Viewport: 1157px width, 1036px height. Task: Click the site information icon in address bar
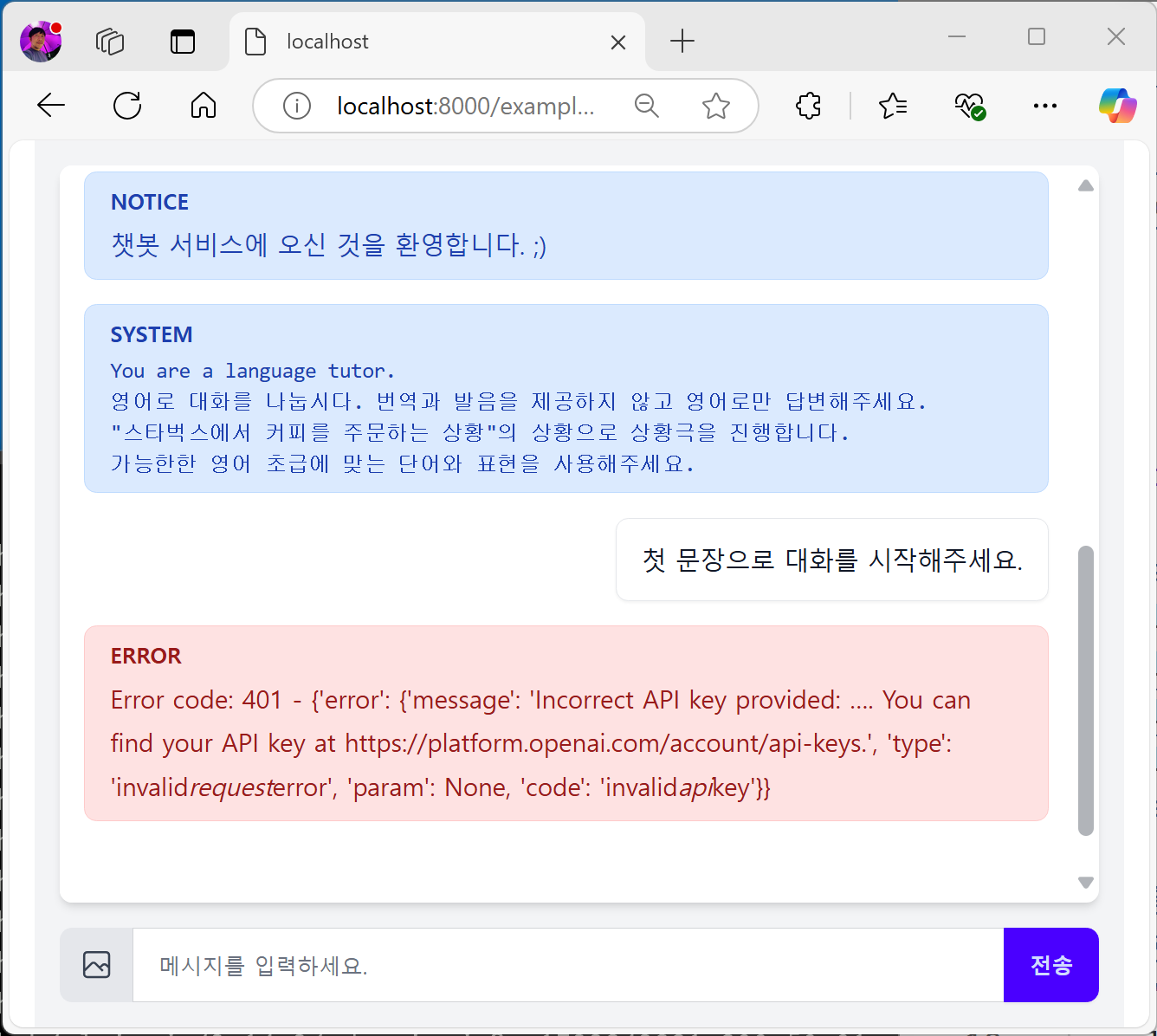tap(297, 106)
